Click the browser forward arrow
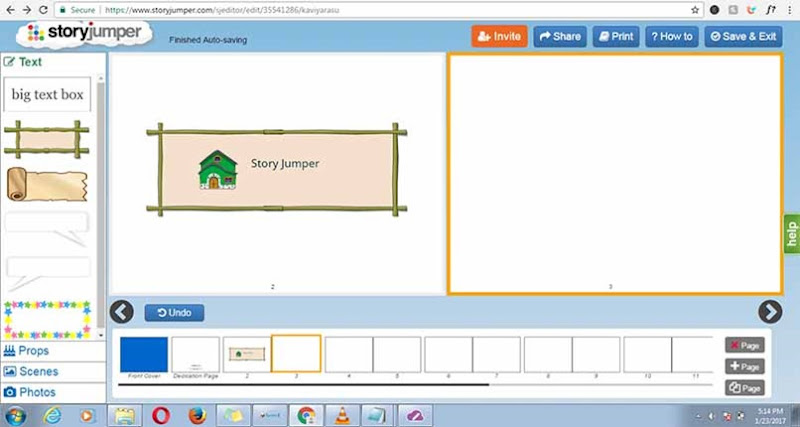The height and width of the screenshot is (427, 800). pos(27,10)
